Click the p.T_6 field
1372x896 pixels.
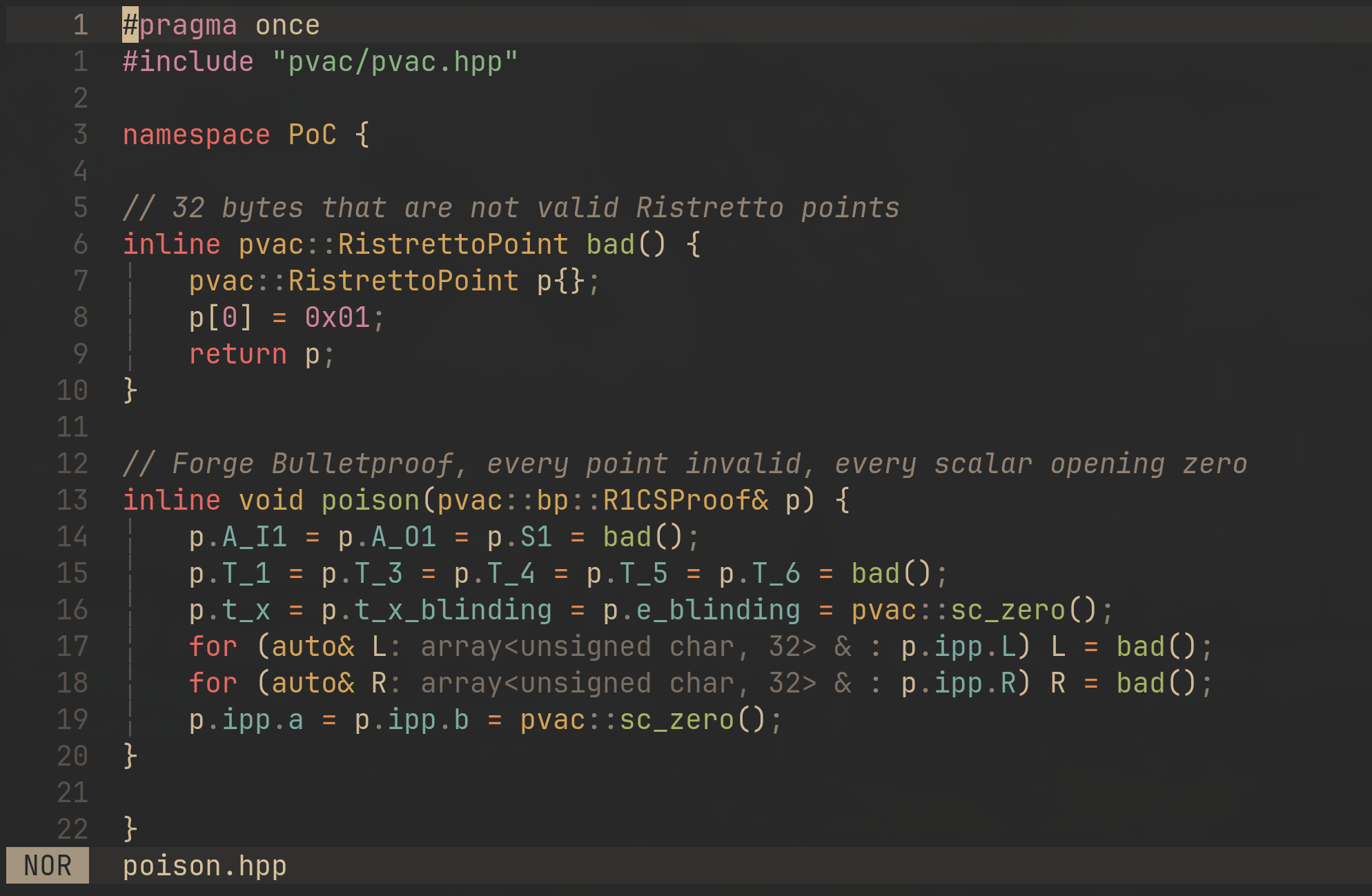tap(759, 573)
